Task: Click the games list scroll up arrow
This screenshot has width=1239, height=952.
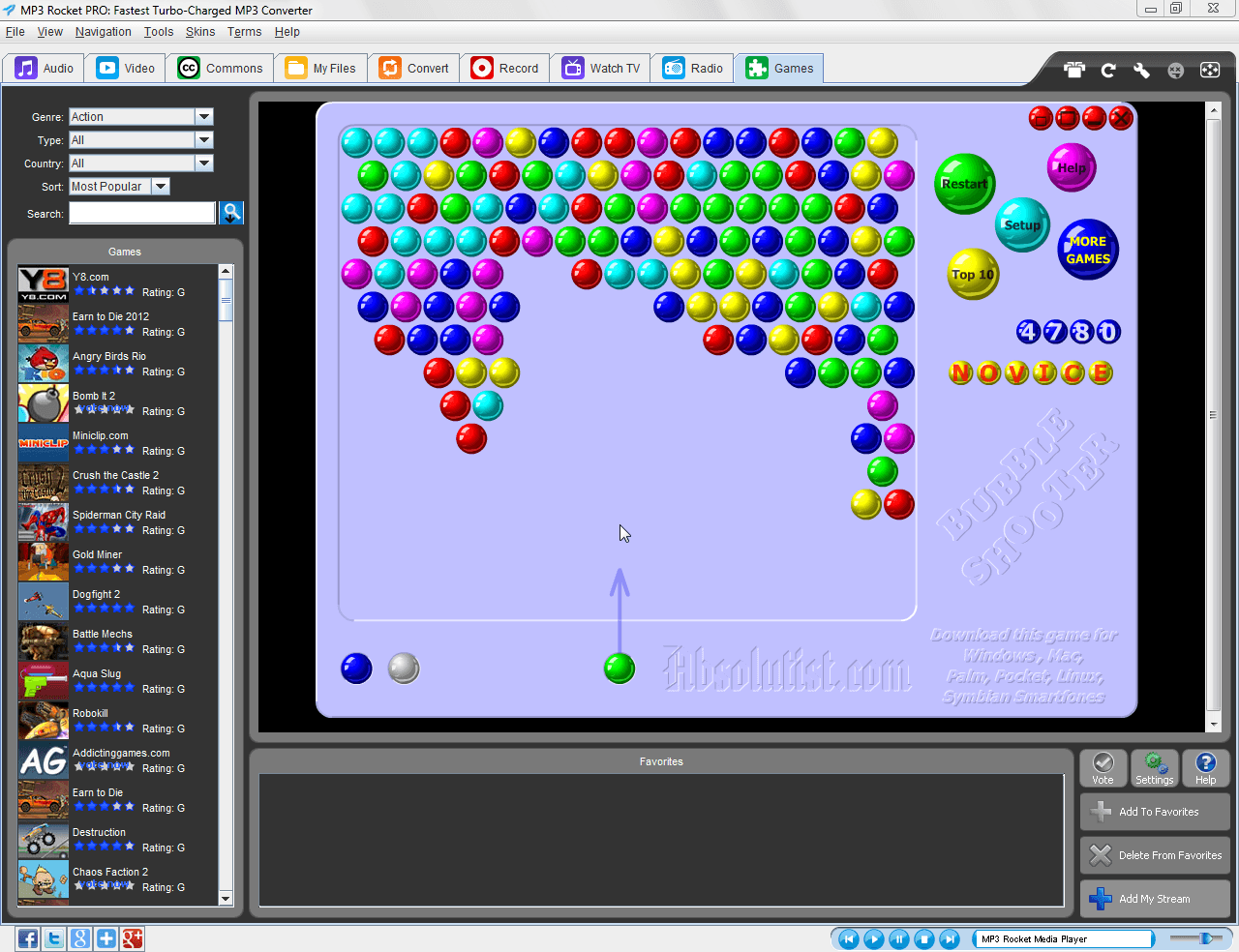Action: click(x=226, y=272)
